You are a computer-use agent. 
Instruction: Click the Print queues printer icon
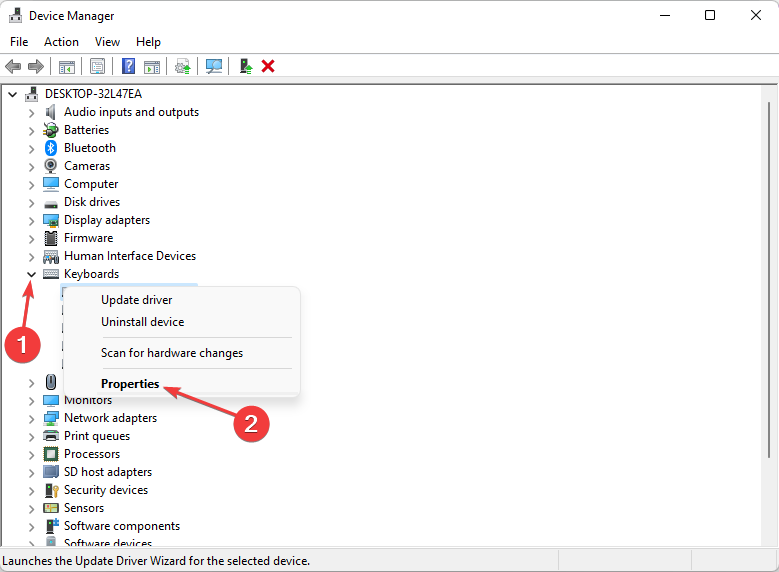click(x=51, y=436)
